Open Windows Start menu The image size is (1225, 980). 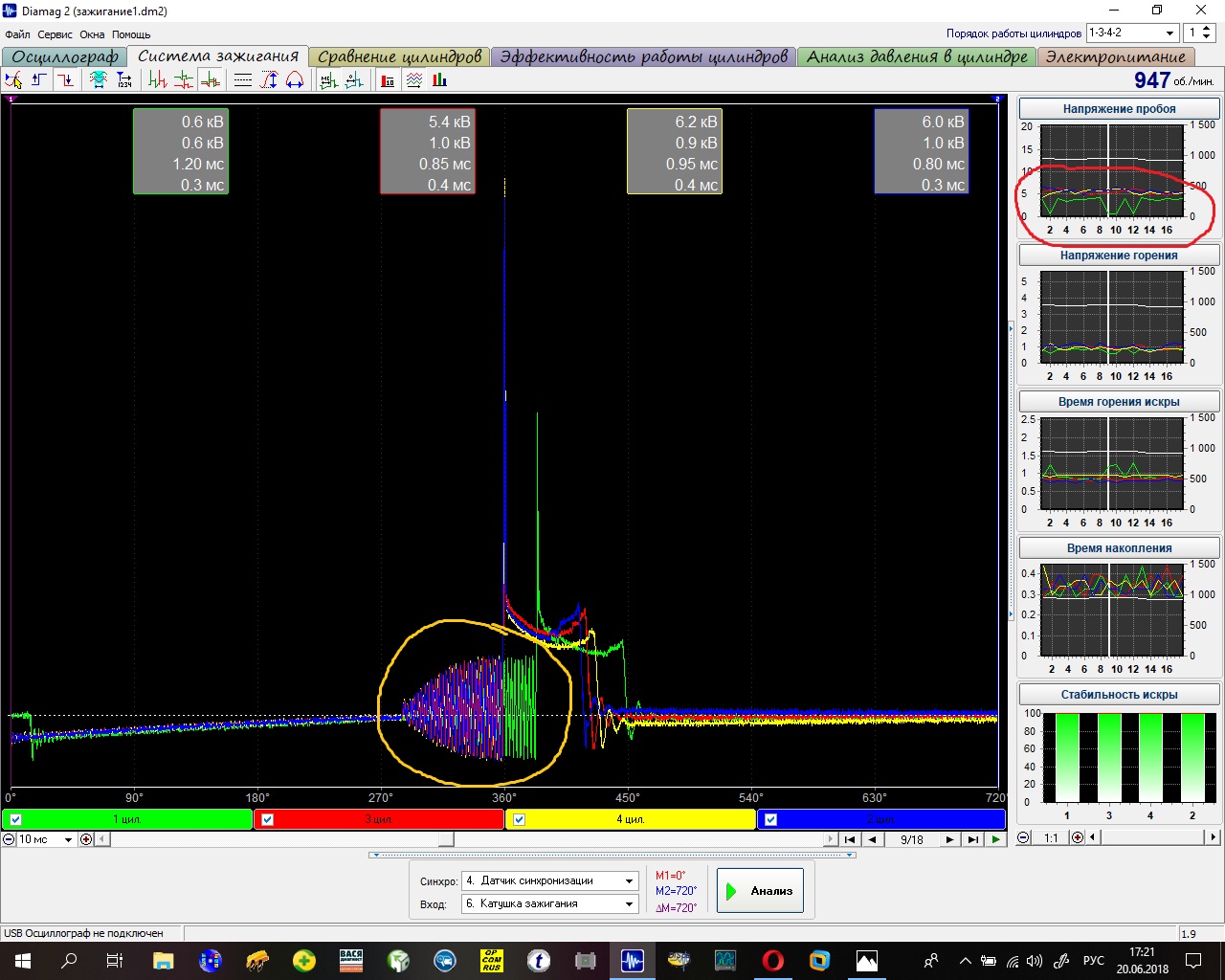tap(23, 961)
